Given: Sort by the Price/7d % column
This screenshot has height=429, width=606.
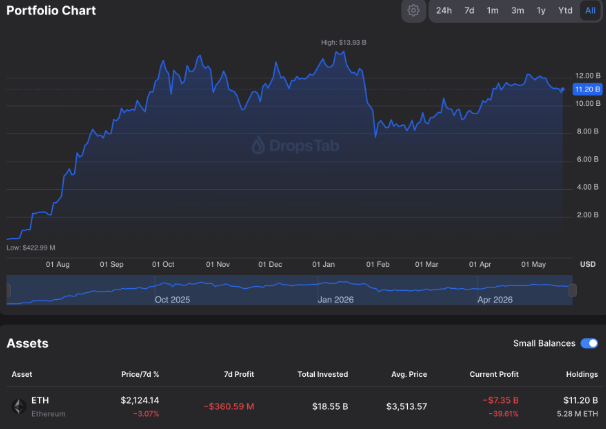Looking at the screenshot, I should [x=140, y=374].
